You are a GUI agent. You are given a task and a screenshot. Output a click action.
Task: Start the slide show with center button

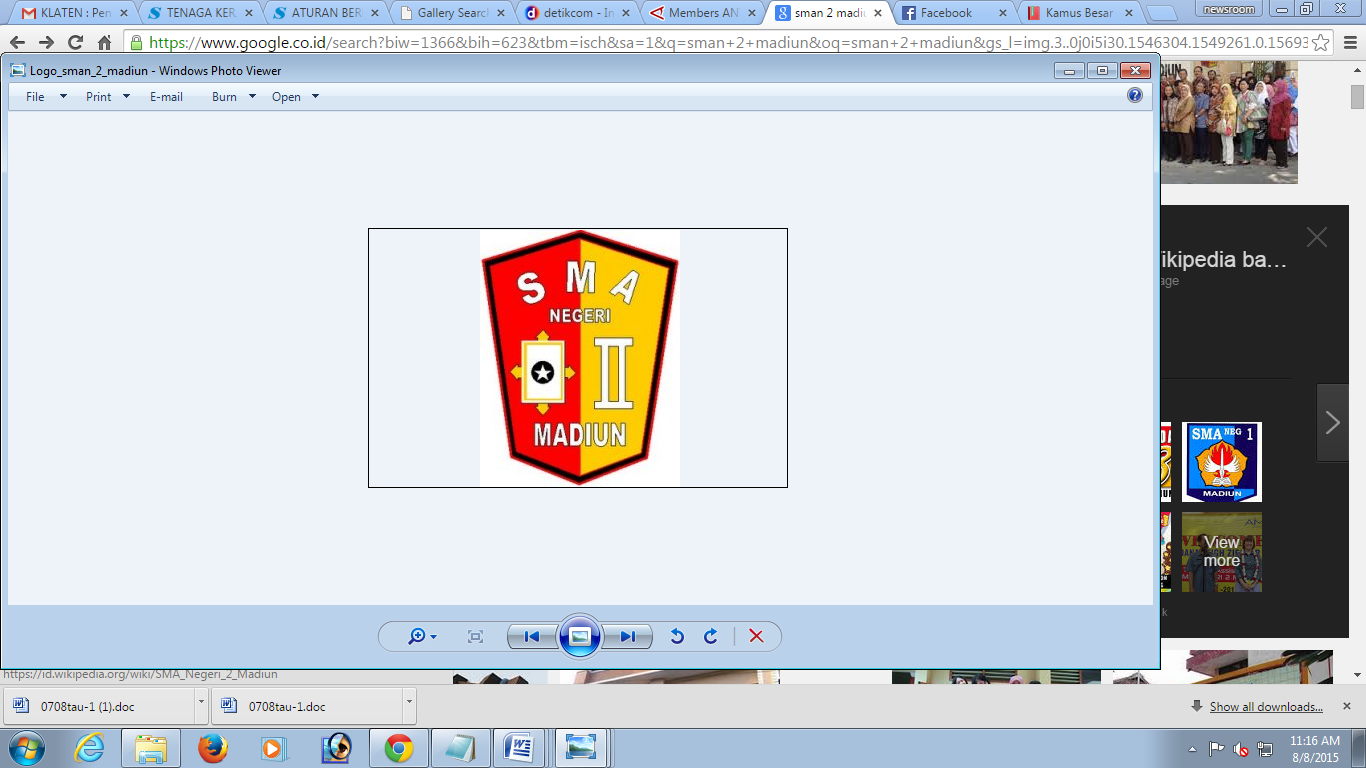tap(580, 636)
